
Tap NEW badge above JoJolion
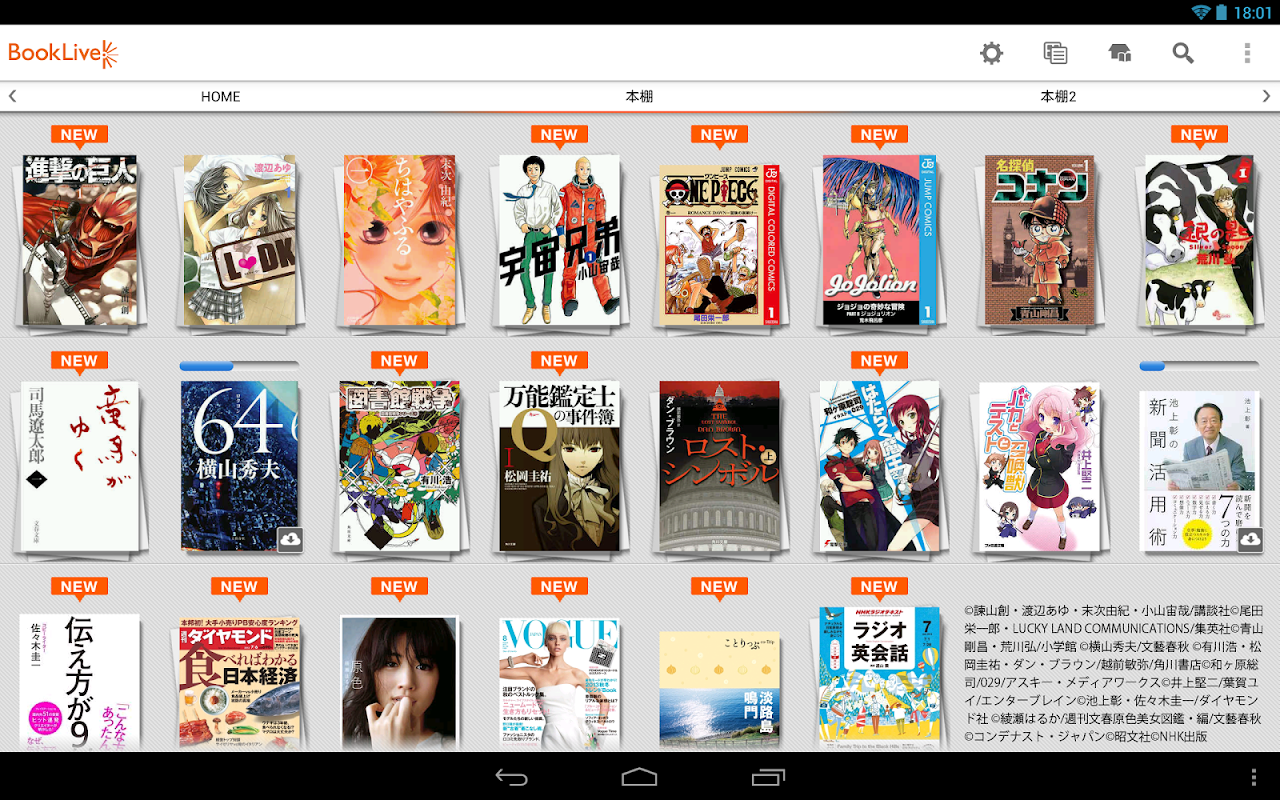click(x=879, y=136)
